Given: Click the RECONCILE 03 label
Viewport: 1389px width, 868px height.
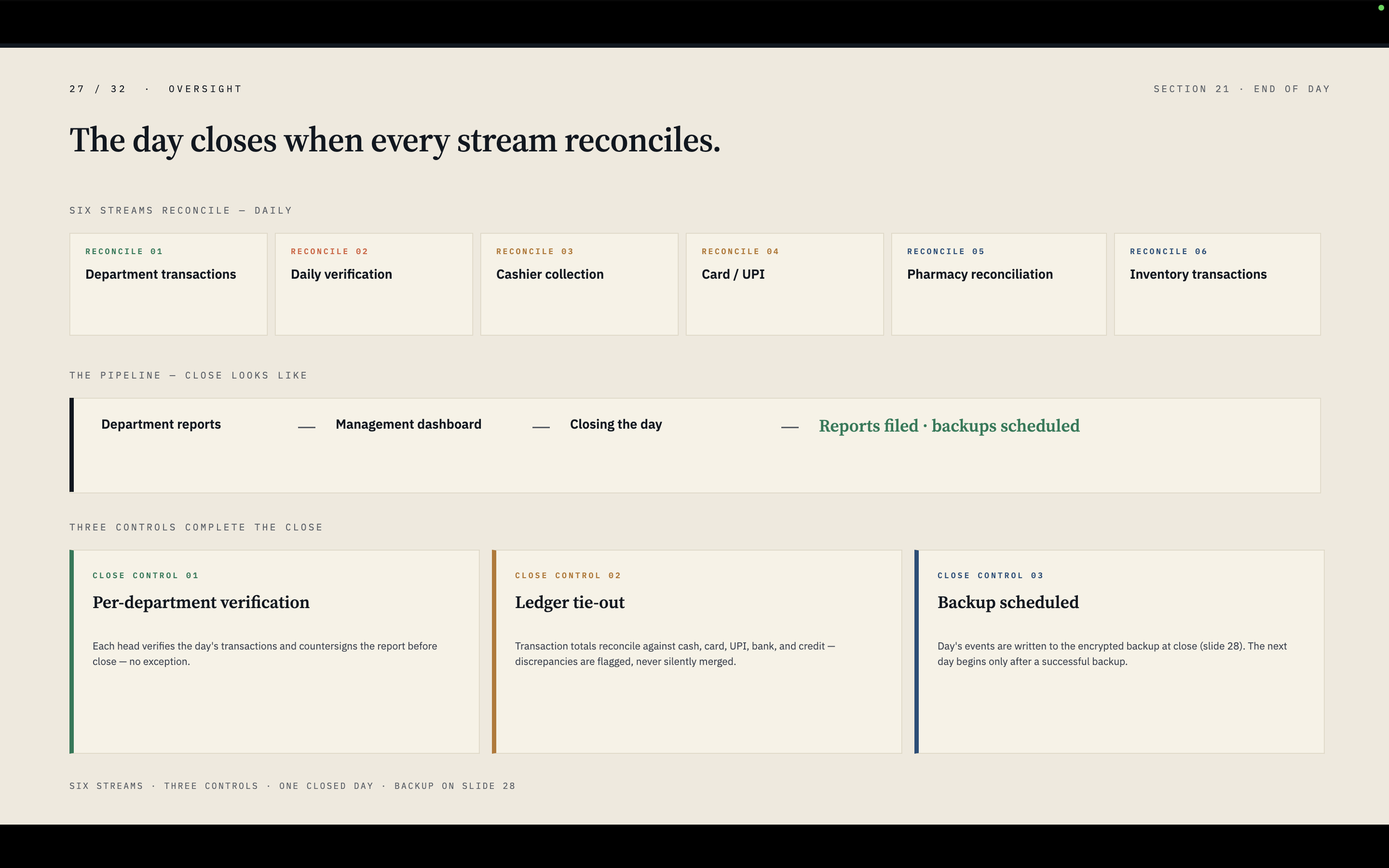Looking at the screenshot, I should coord(535,251).
